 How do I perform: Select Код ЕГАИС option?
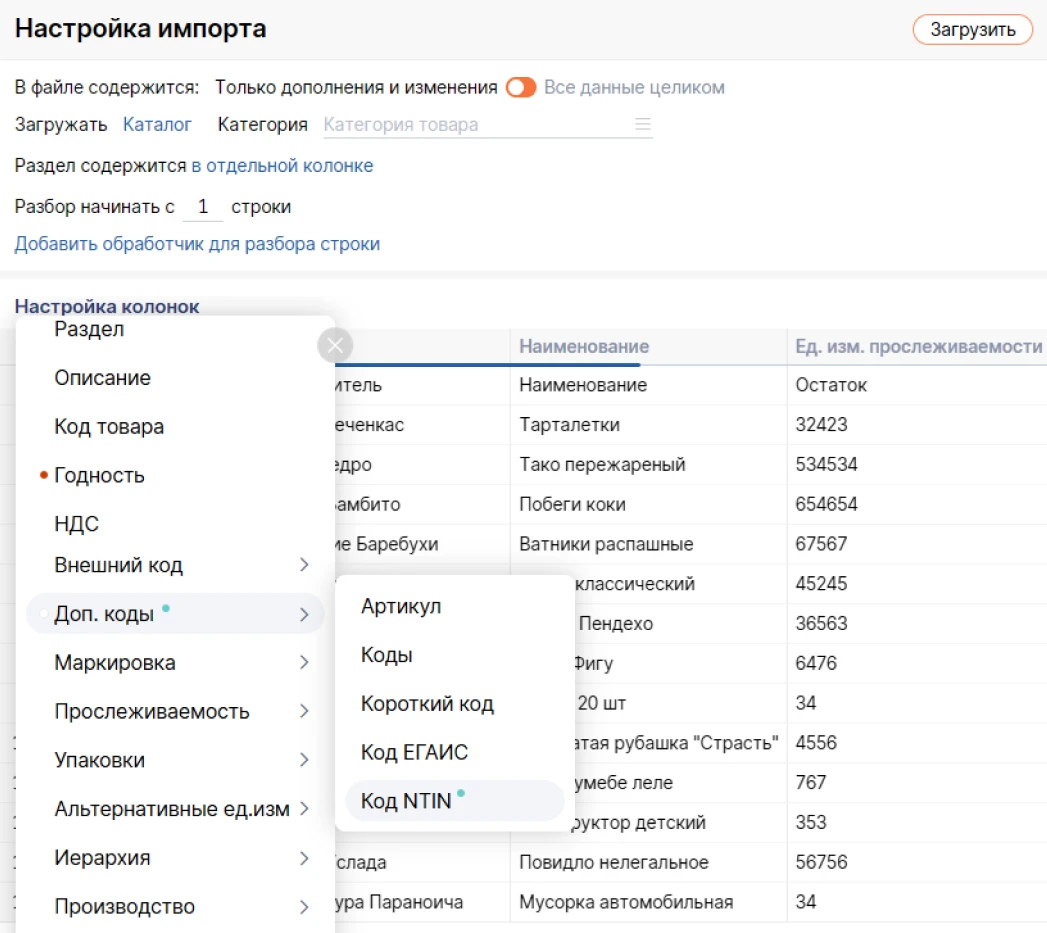tap(414, 753)
